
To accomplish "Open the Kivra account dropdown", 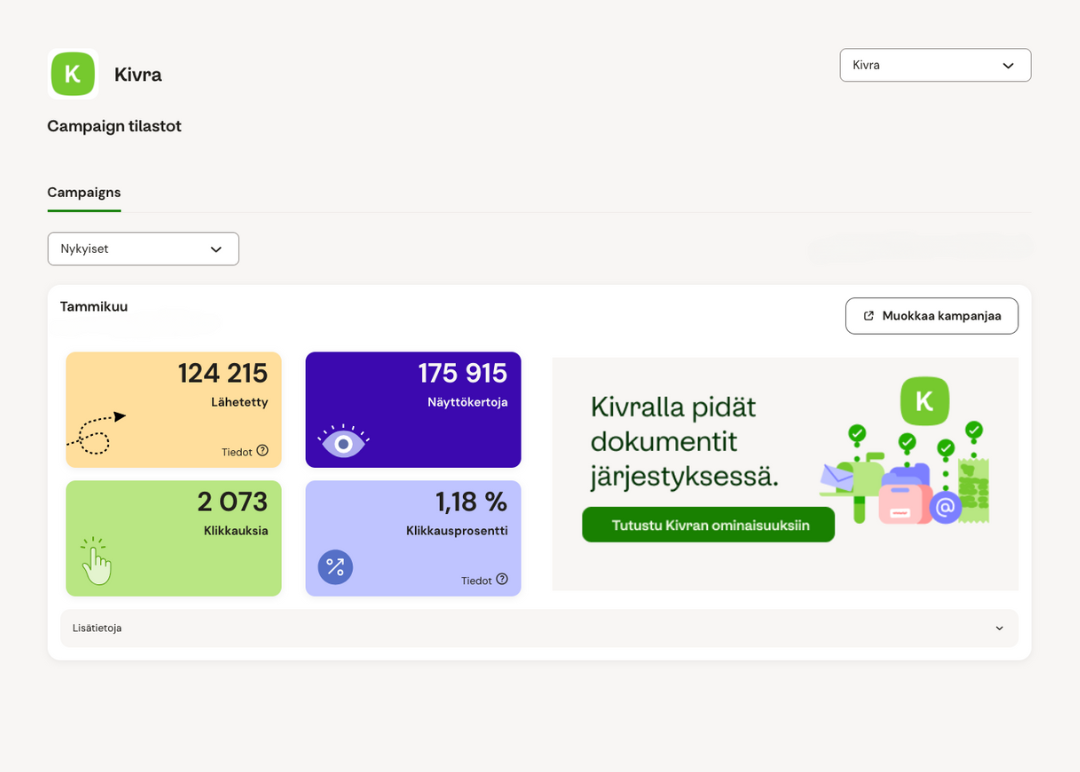I will tap(935, 65).
